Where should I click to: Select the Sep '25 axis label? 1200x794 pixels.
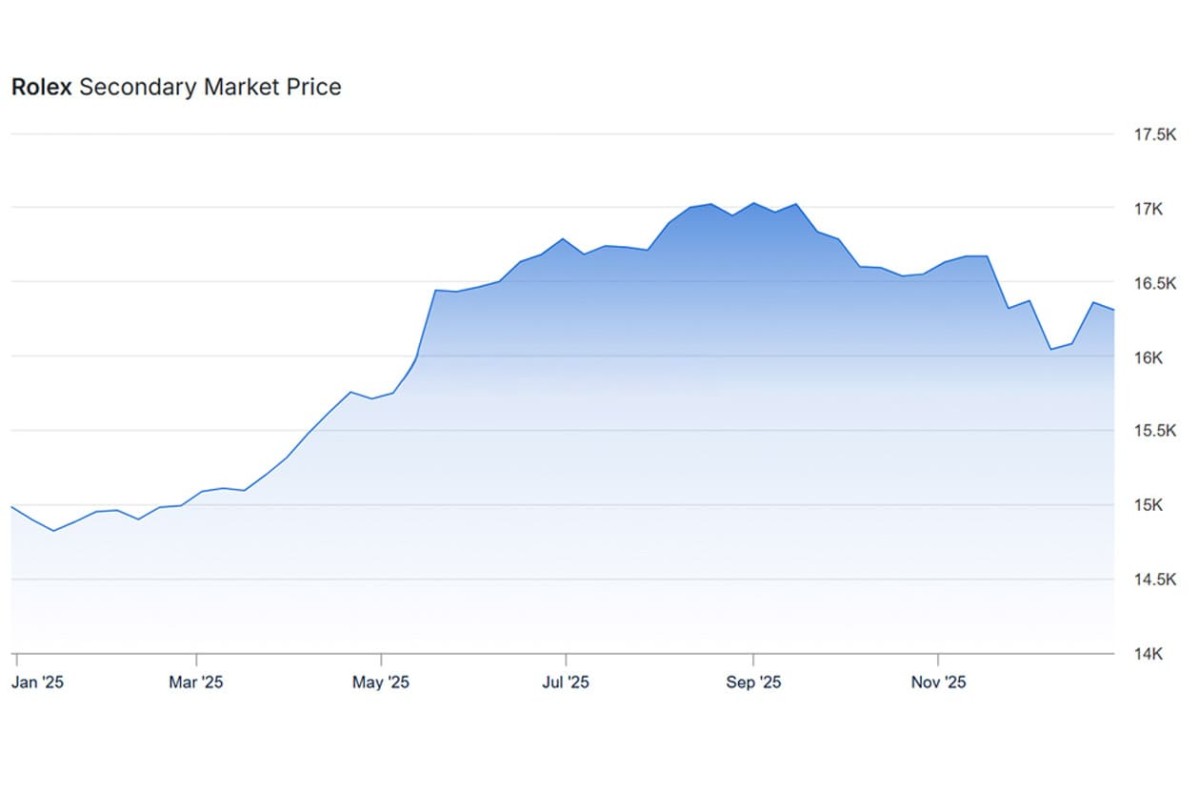[x=753, y=683]
